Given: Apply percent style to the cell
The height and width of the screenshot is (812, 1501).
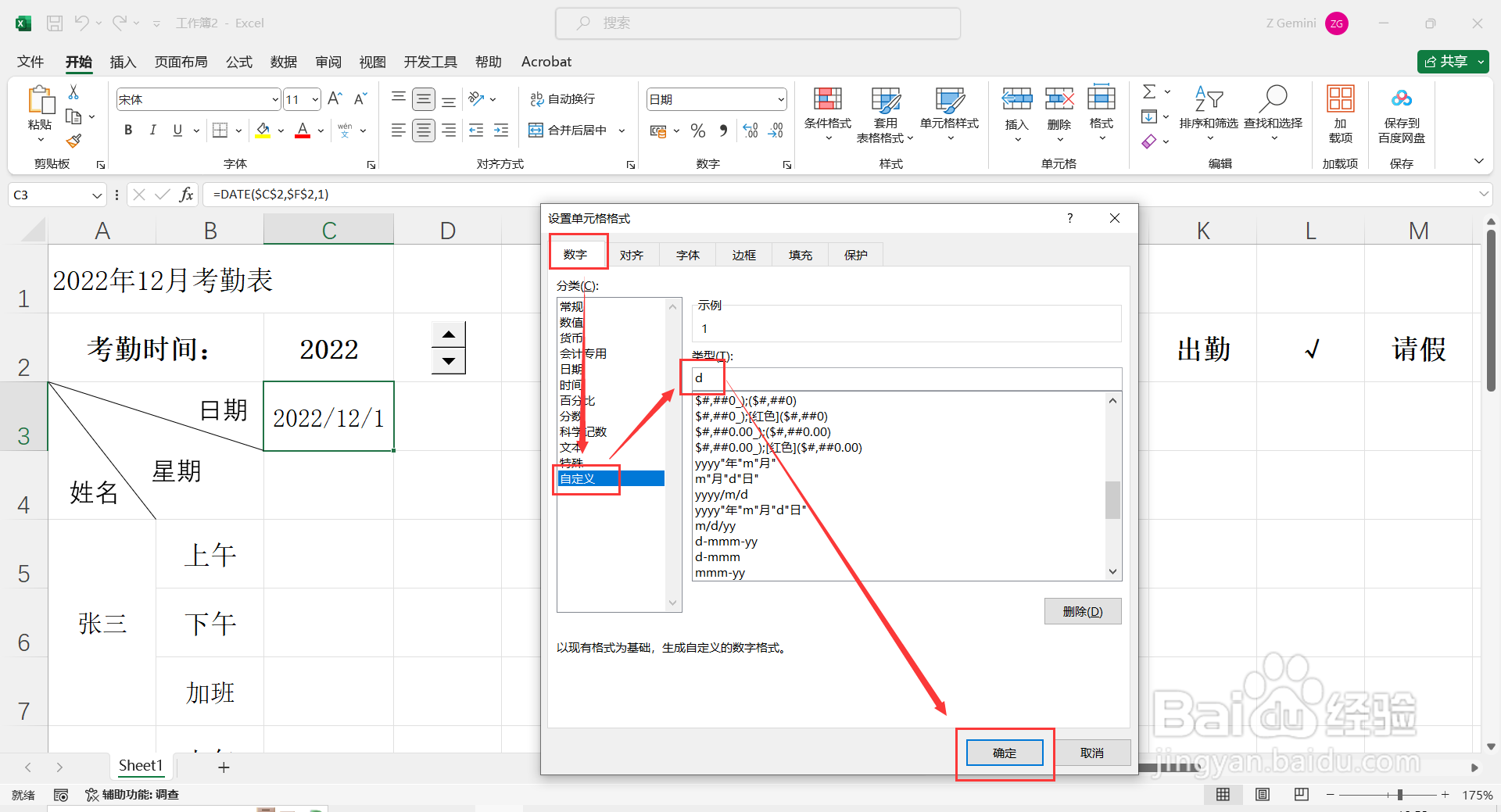Looking at the screenshot, I should [698, 131].
